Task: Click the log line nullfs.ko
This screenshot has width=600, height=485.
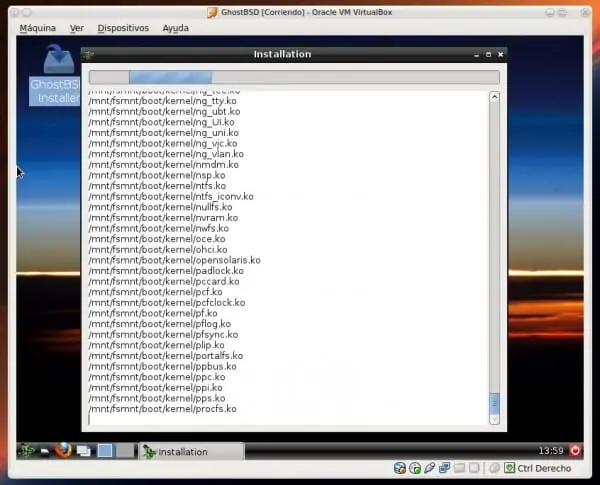Action: point(160,207)
